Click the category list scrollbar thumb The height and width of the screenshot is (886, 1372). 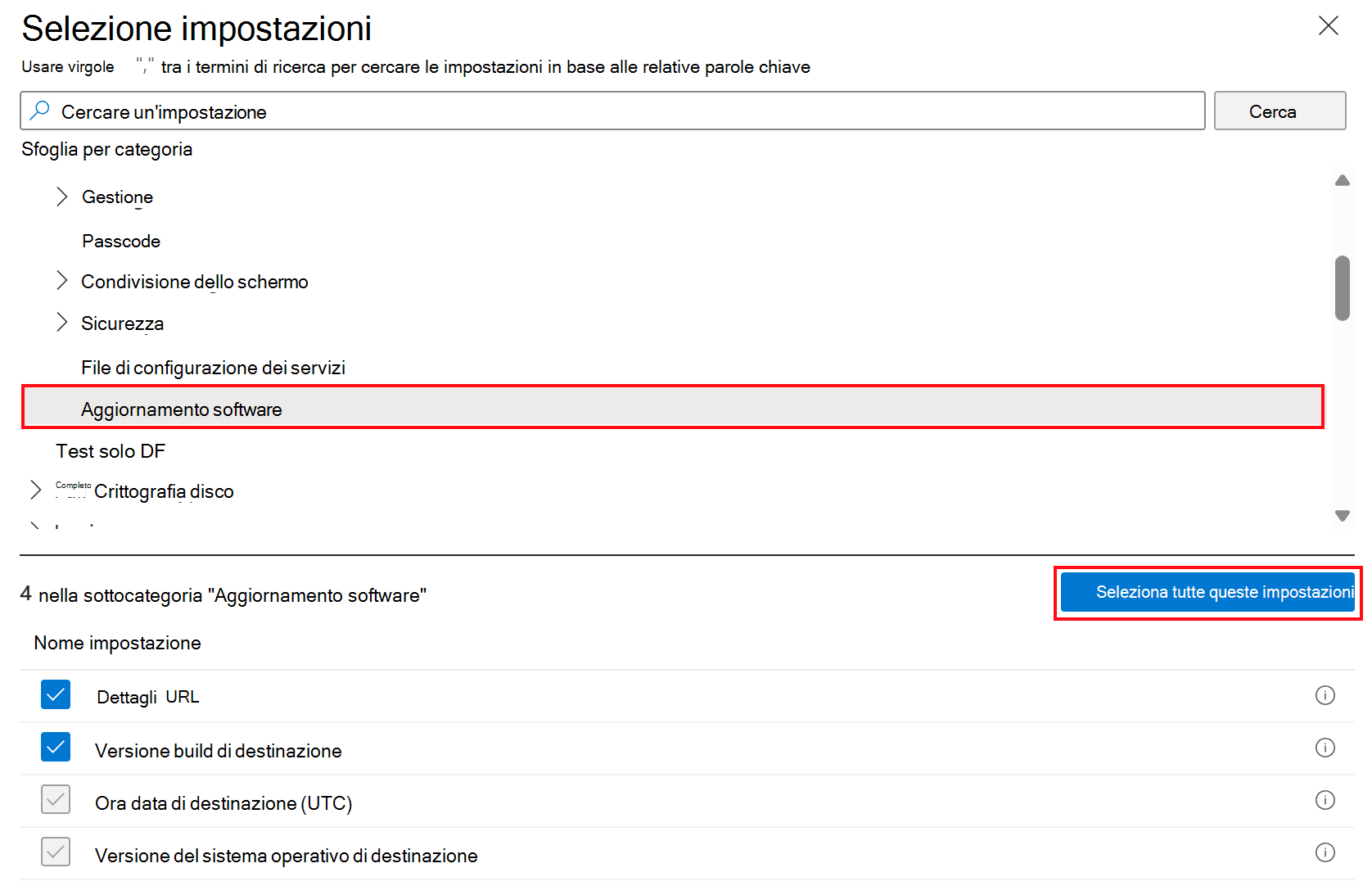(x=1342, y=288)
